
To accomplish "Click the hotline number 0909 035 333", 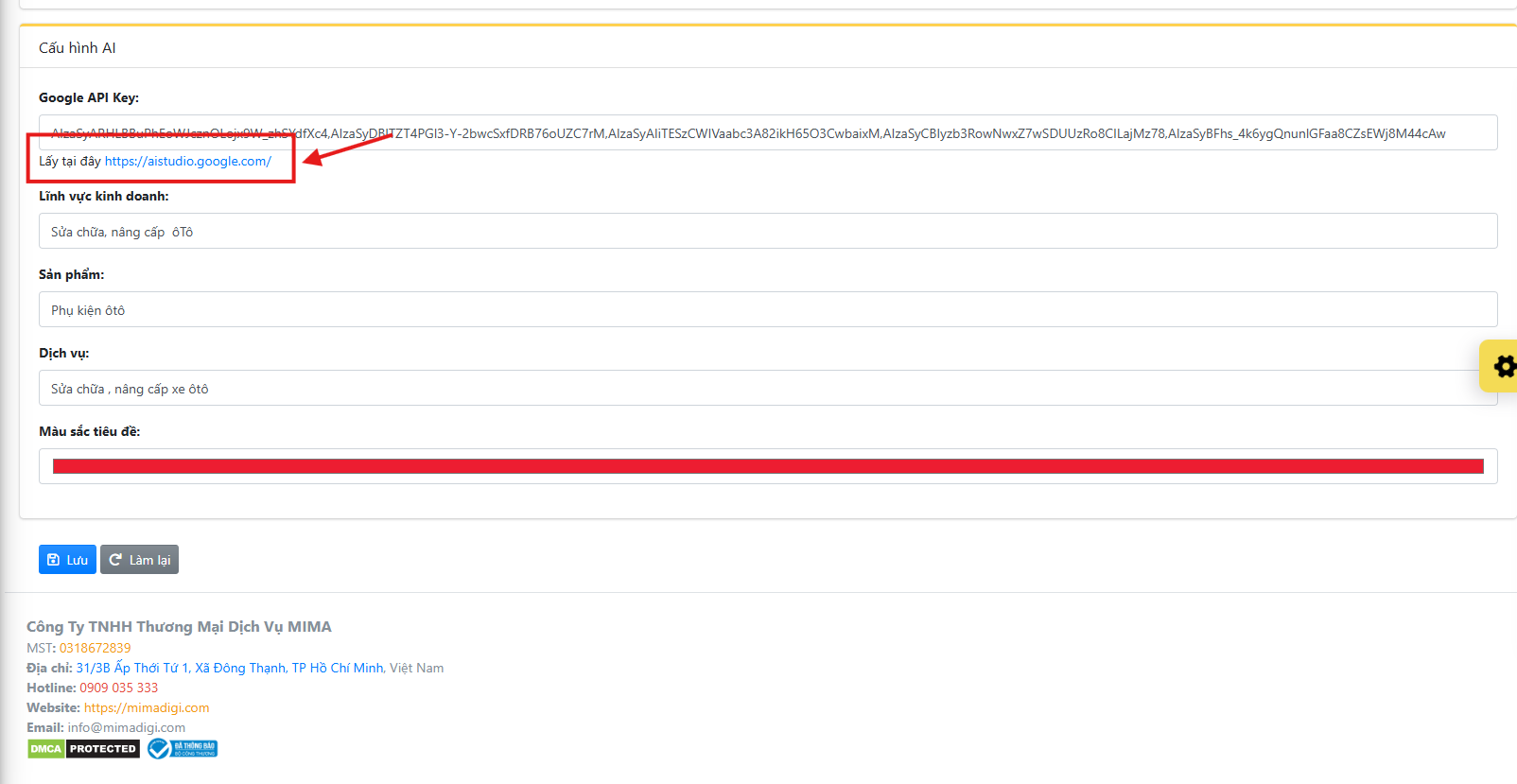I will pos(119,688).
